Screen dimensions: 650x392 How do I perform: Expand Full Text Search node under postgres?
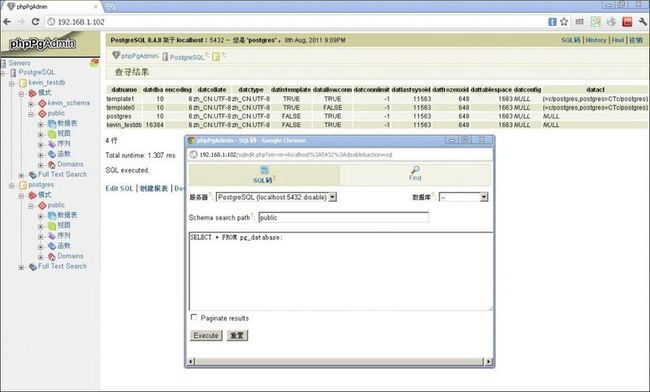[x=21, y=267]
